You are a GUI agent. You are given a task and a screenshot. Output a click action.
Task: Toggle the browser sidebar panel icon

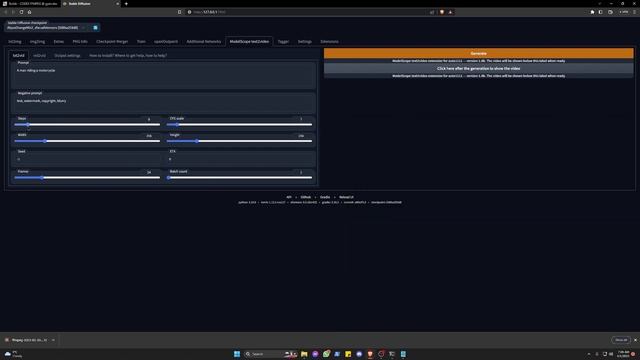(x=600, y=12)
